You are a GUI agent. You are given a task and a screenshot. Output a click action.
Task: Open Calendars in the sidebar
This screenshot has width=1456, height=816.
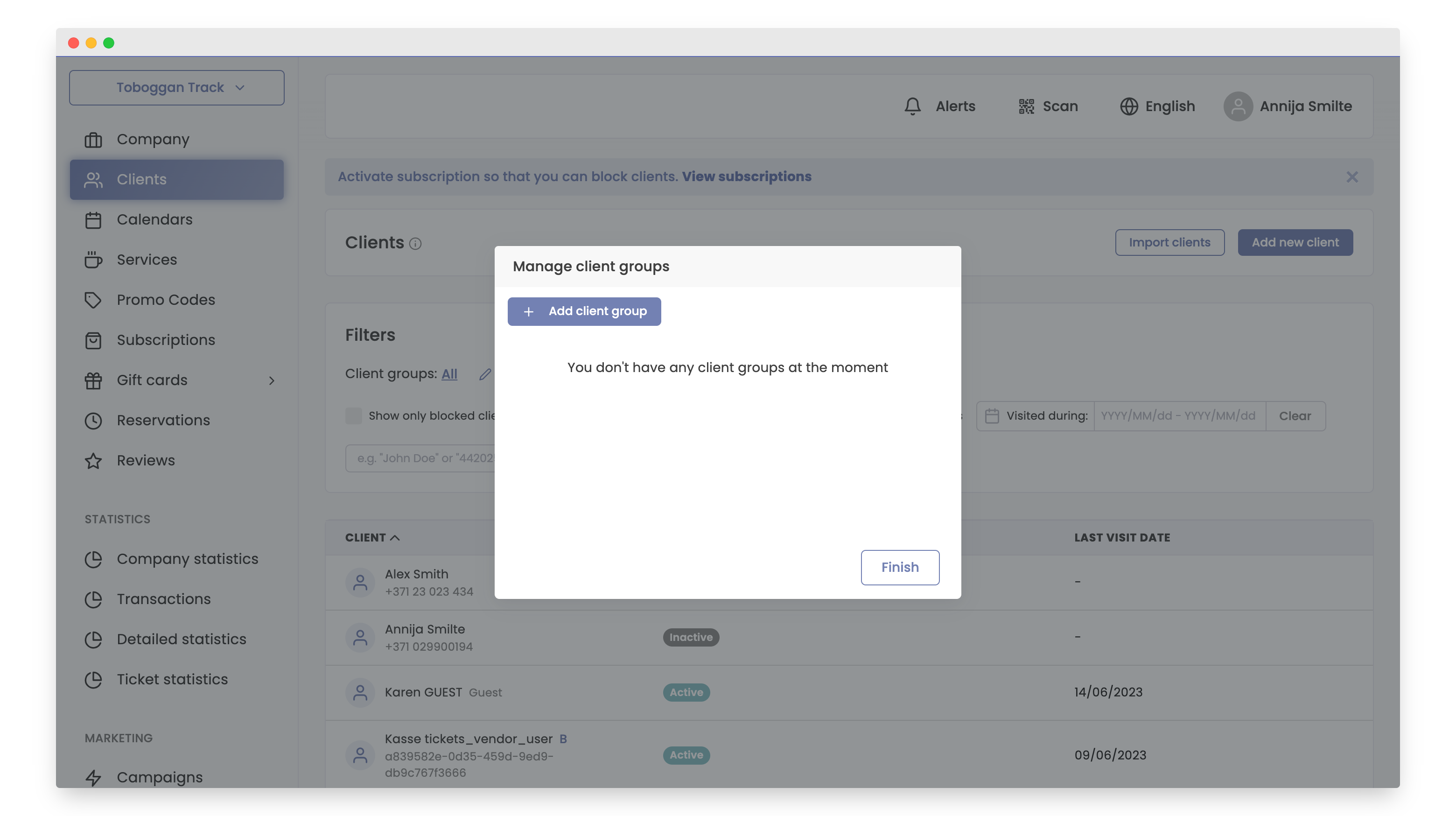pyautogui.click(x=154, y=219)
